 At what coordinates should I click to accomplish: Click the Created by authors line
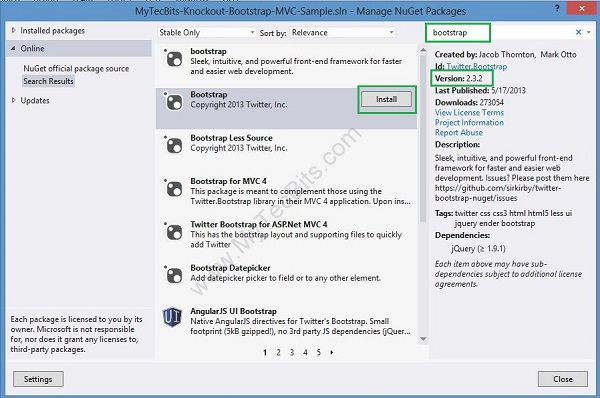[x=505, y=54]
